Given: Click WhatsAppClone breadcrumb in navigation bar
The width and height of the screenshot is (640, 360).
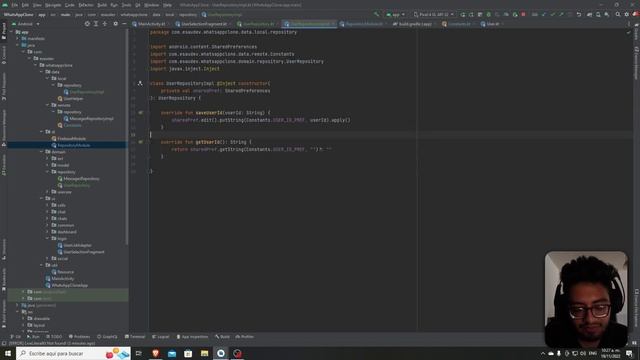Looking at the screenshot, I should point(18,15).
